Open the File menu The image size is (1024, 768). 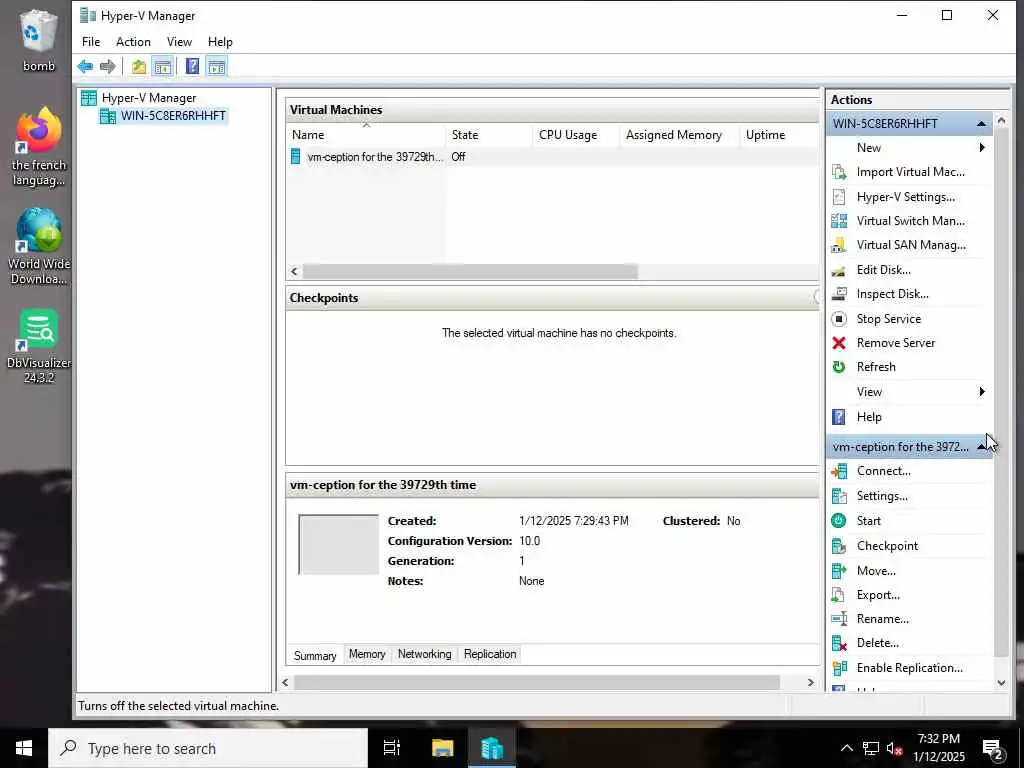91,42
